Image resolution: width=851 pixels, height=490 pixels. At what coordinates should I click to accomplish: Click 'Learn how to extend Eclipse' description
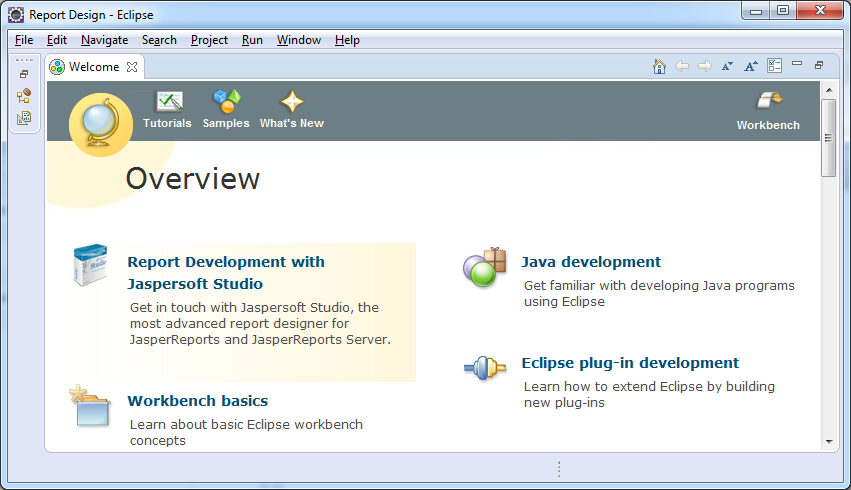pos(649,394)
